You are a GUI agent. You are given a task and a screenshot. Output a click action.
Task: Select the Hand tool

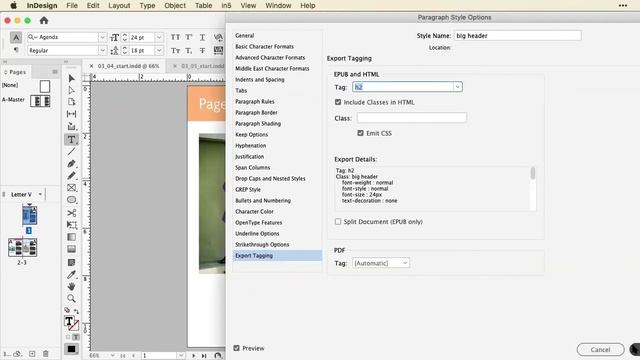coord(71,287)
